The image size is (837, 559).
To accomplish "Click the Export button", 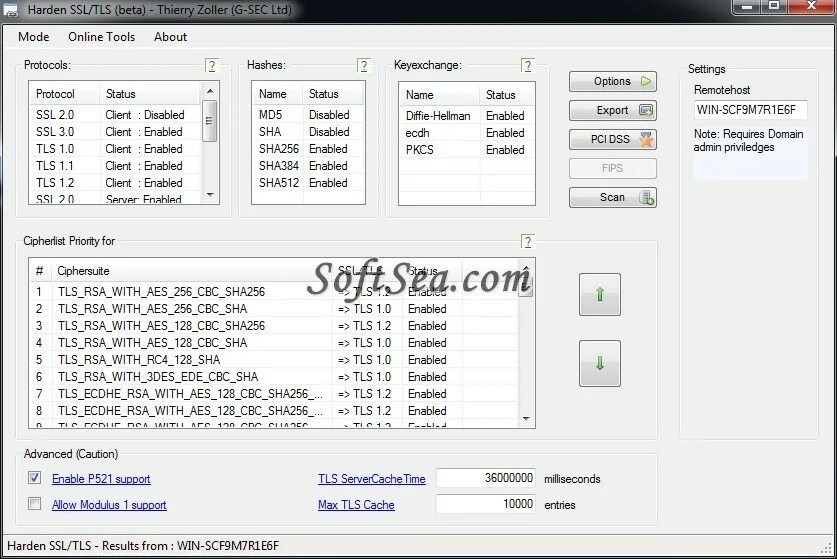I will [x=613, y=110].
